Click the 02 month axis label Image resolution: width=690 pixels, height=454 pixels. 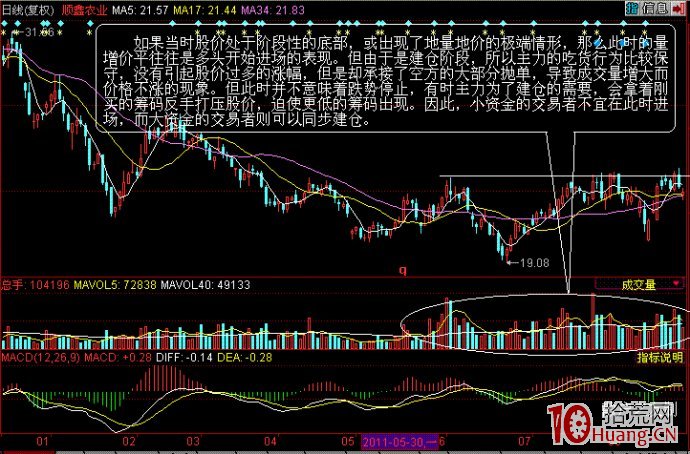coord(128,441)
